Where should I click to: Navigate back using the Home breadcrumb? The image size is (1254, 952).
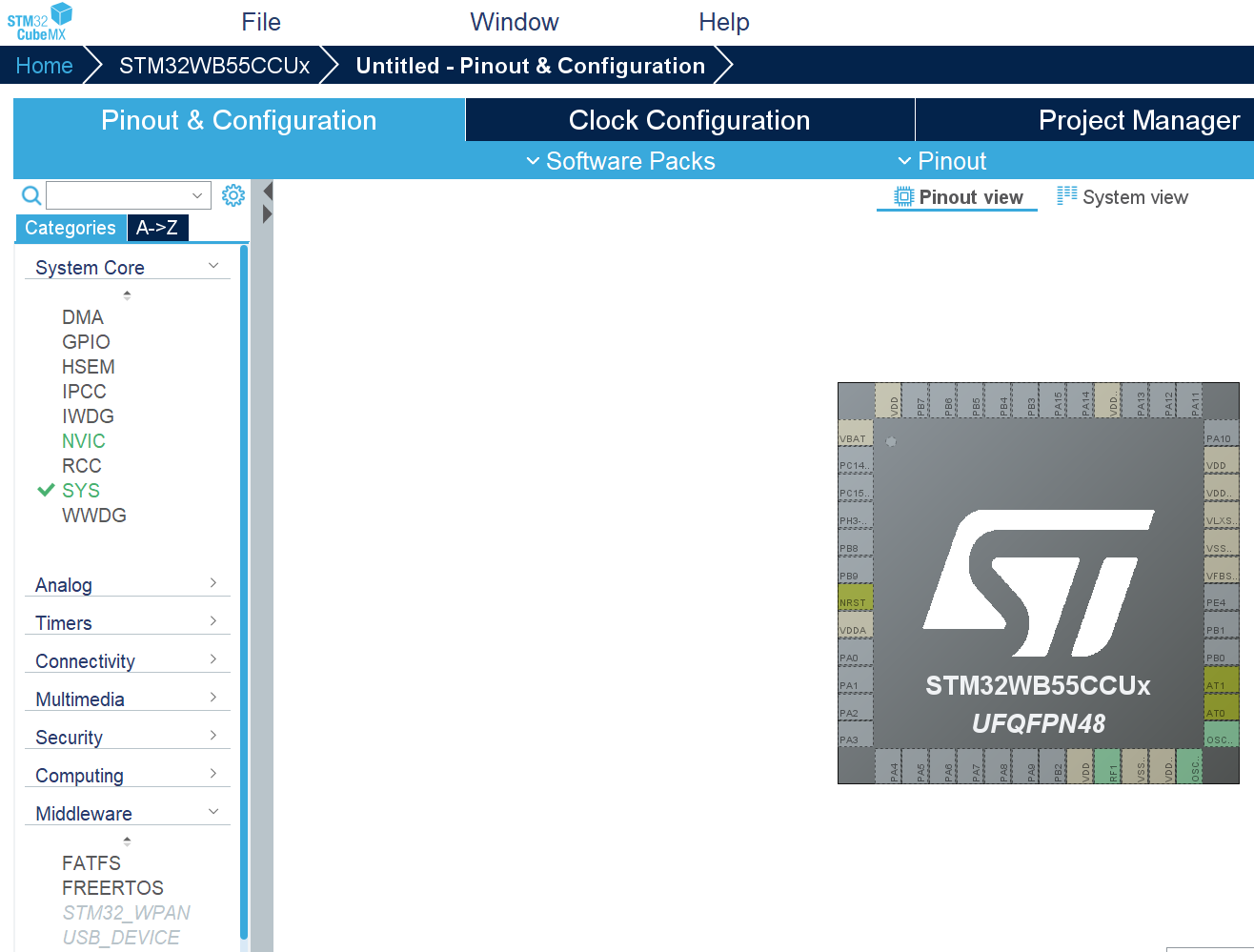tap(44, 65)
